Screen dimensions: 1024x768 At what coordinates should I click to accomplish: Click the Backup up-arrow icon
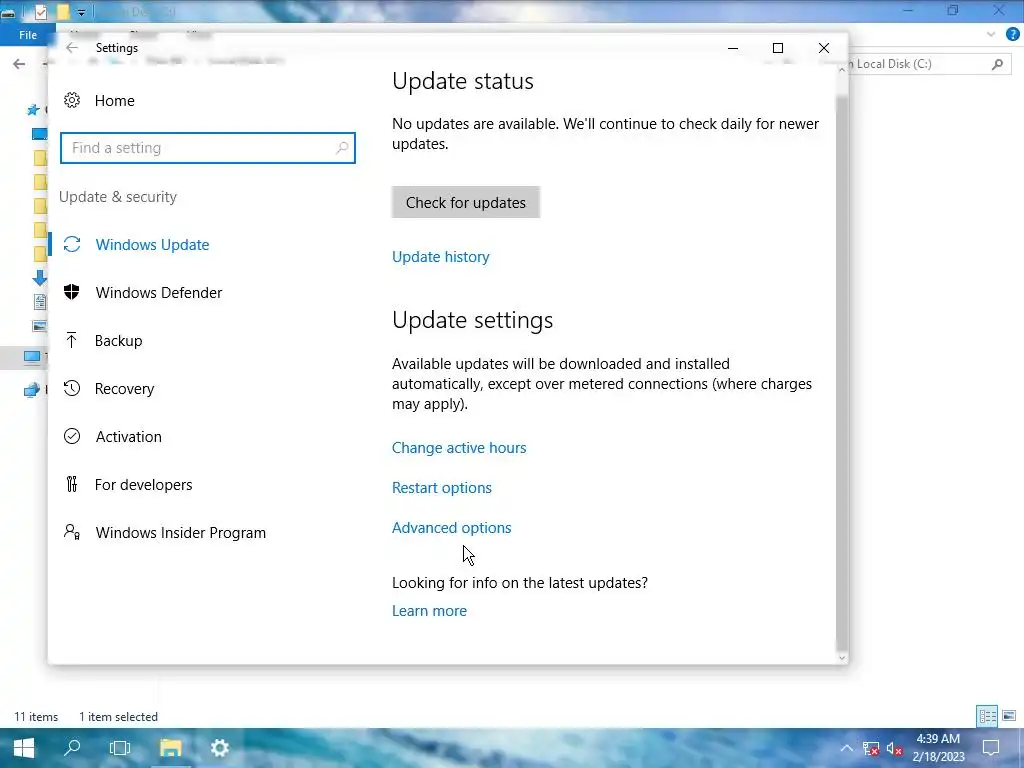[x=72, y=340]
